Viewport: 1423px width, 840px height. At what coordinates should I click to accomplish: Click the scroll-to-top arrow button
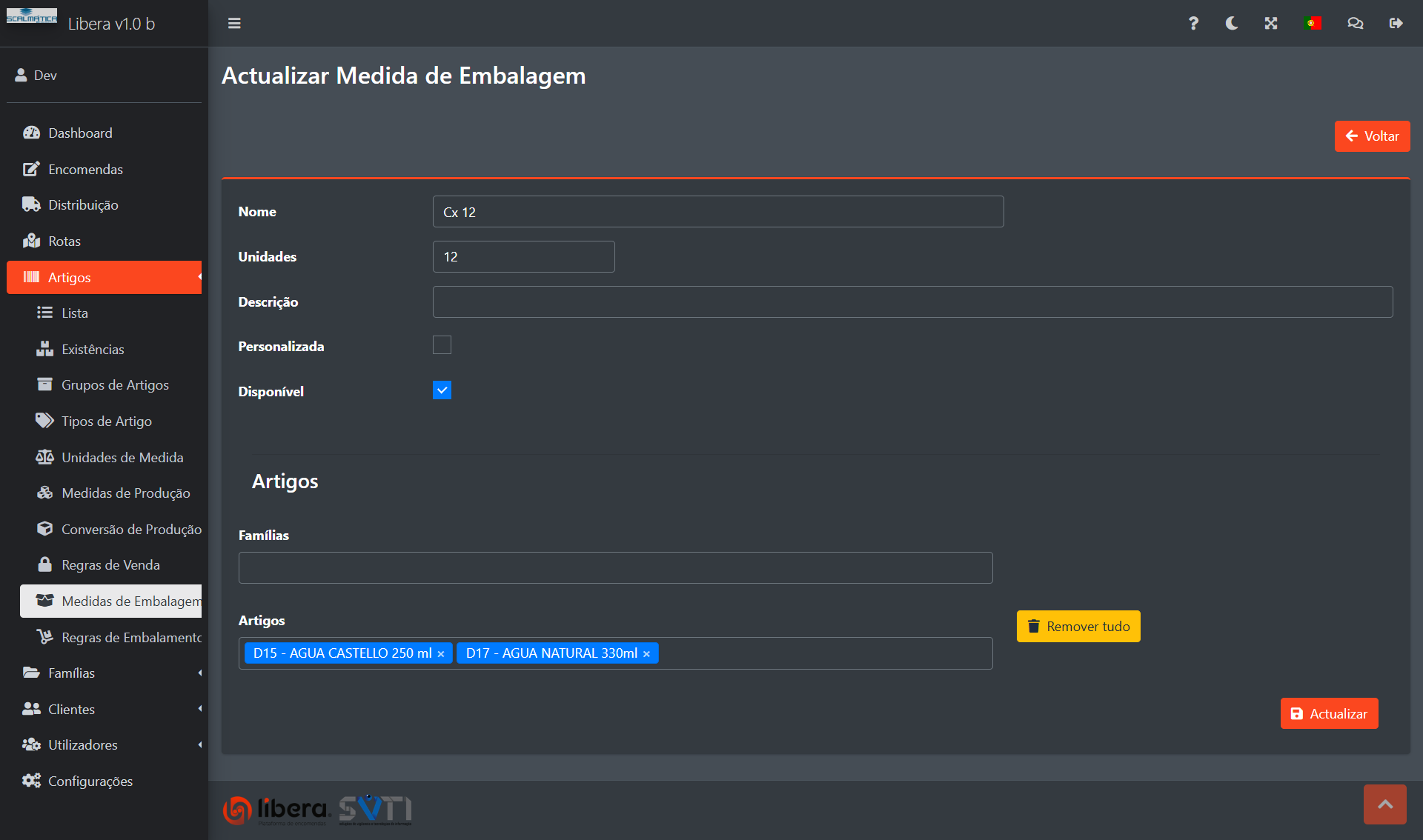click(1384, 804)
